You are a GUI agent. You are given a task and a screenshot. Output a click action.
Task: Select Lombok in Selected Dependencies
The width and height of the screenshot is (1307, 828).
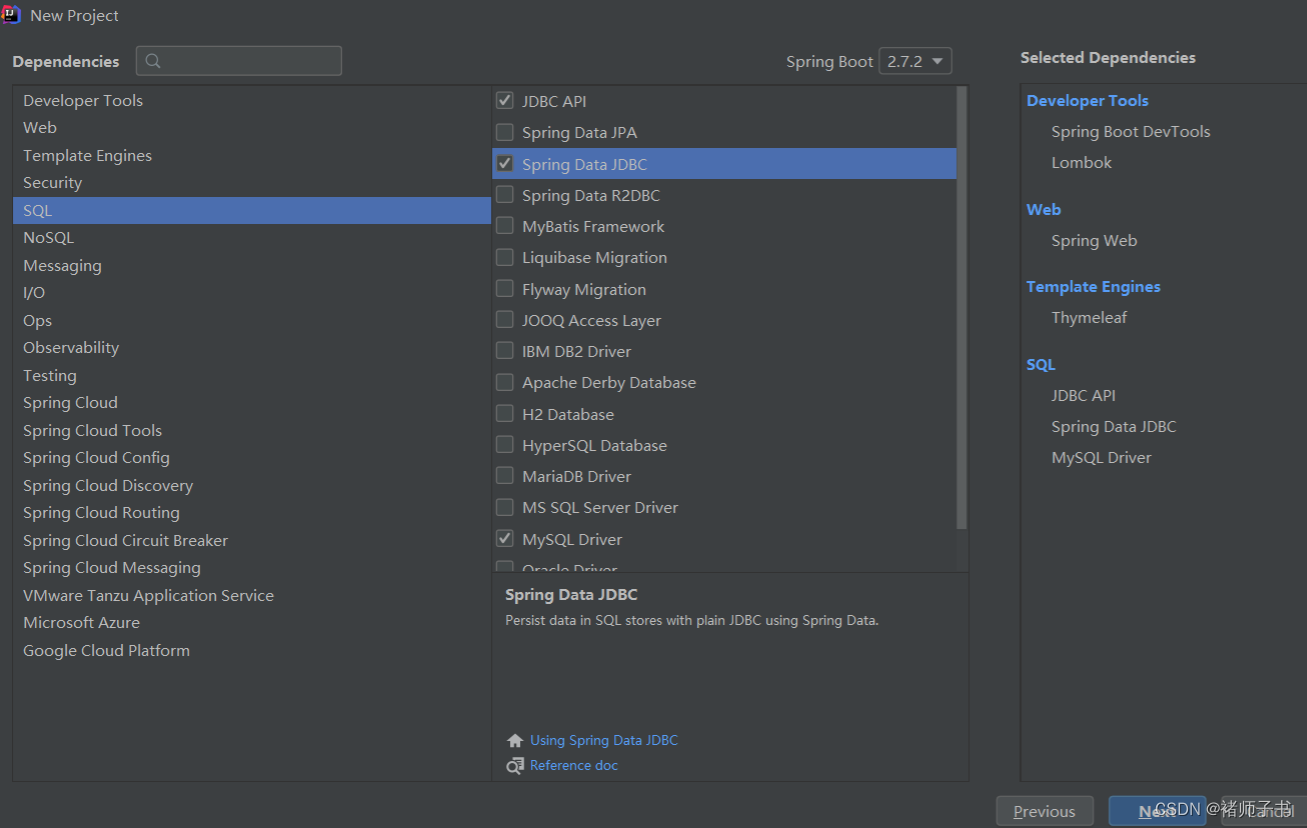coord(1081,162)
